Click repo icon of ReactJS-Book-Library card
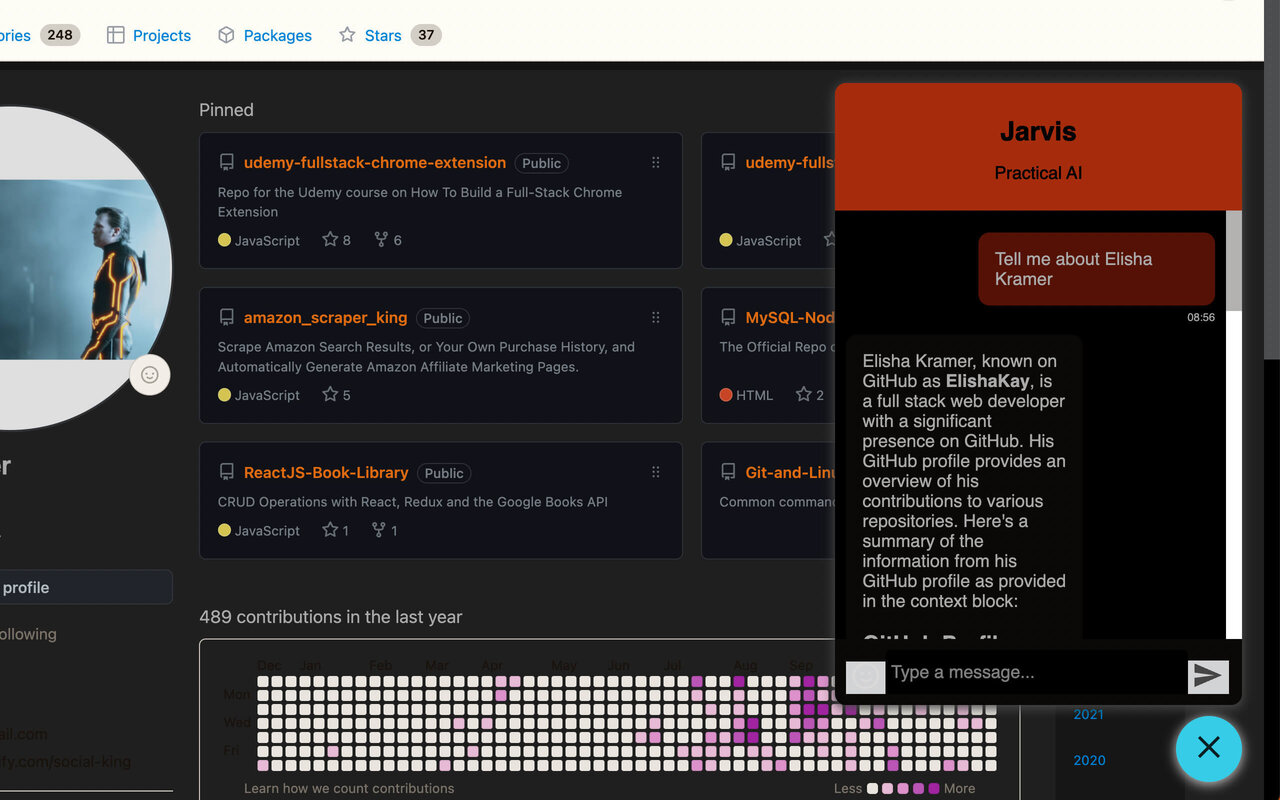The width and height of the screenshot is (1280, 800). (x=227, y=473)
